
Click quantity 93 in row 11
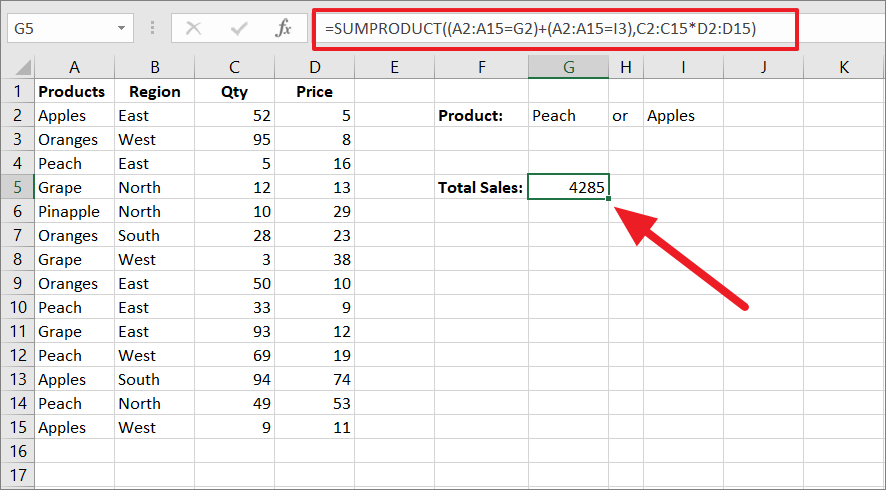point(234,331)
